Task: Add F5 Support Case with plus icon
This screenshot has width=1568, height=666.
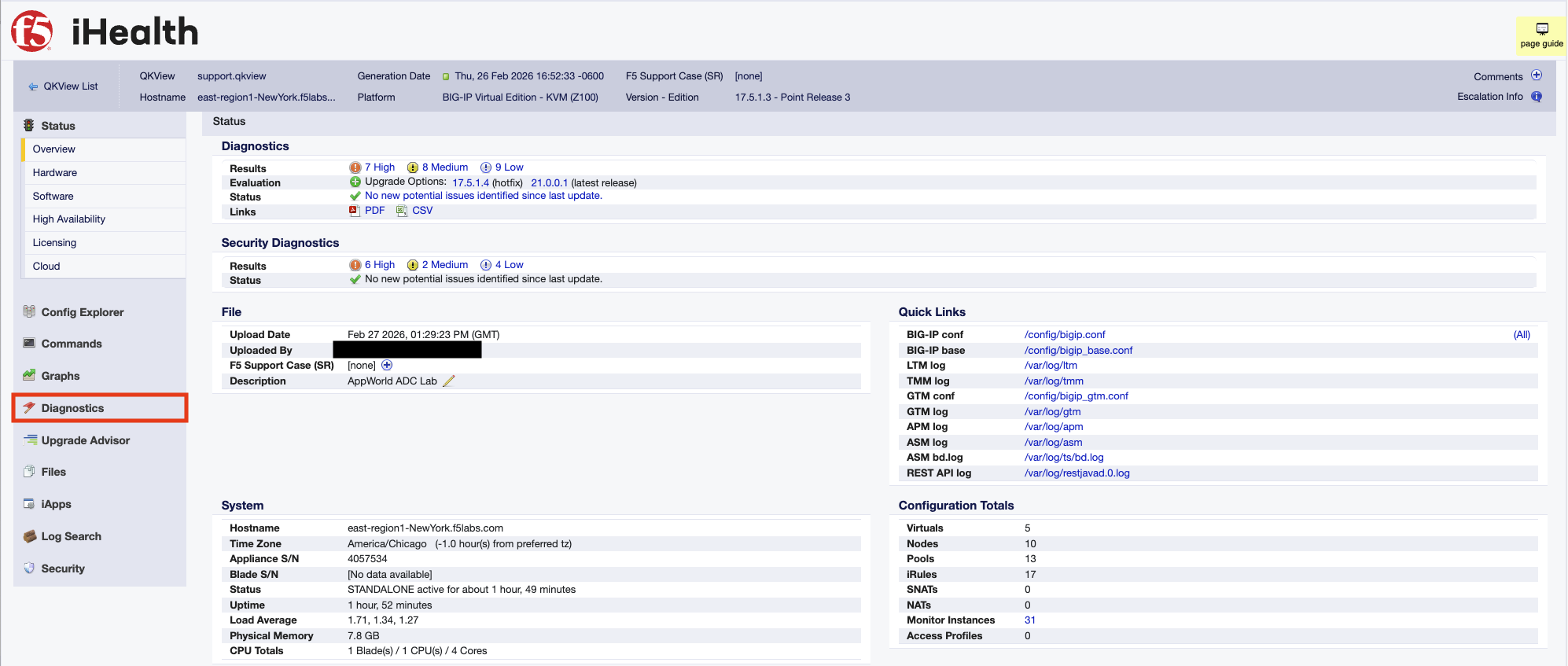Action: (x=387, y=365)
